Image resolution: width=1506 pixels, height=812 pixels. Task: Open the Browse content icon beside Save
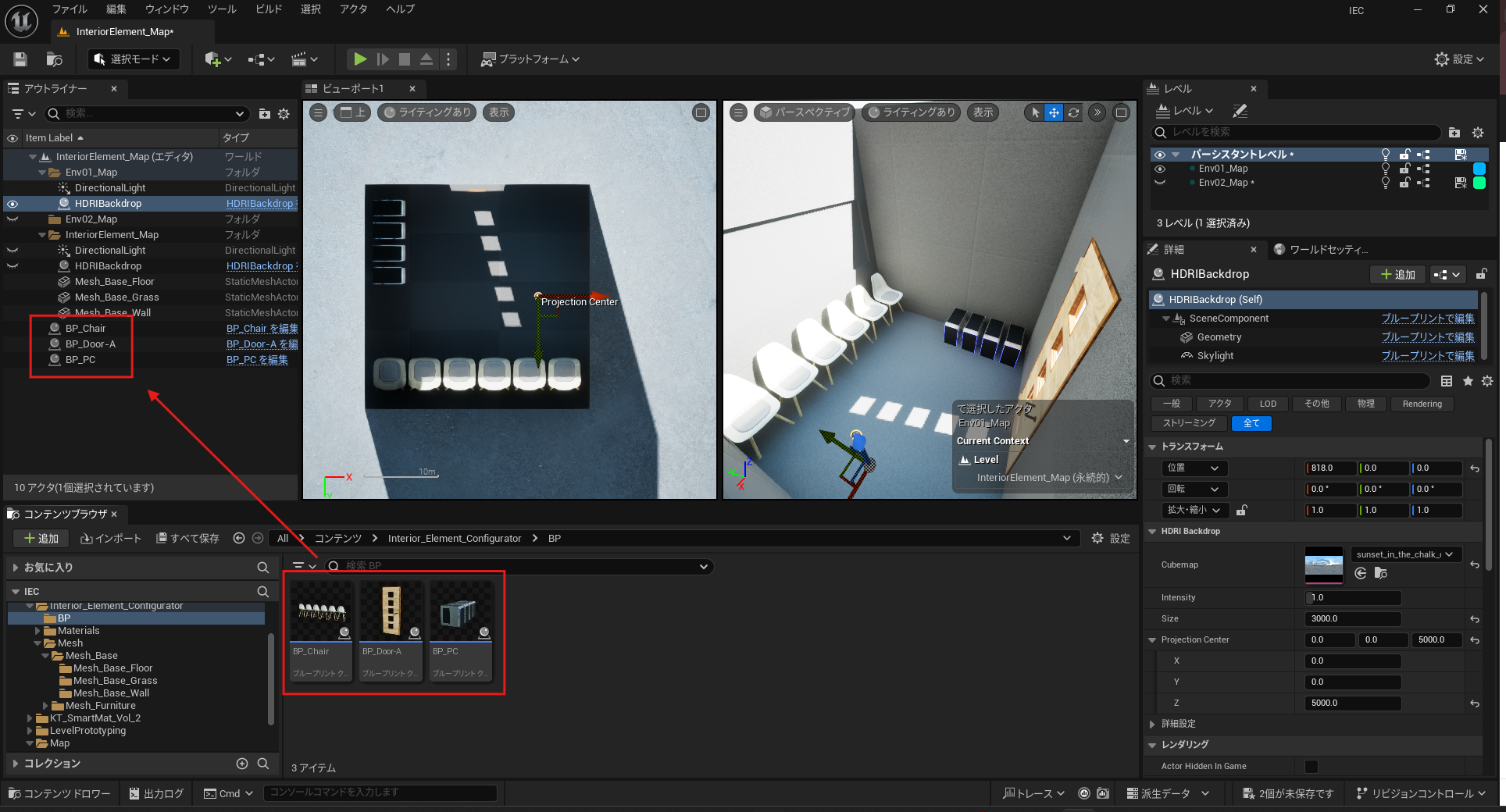(54, 59)
